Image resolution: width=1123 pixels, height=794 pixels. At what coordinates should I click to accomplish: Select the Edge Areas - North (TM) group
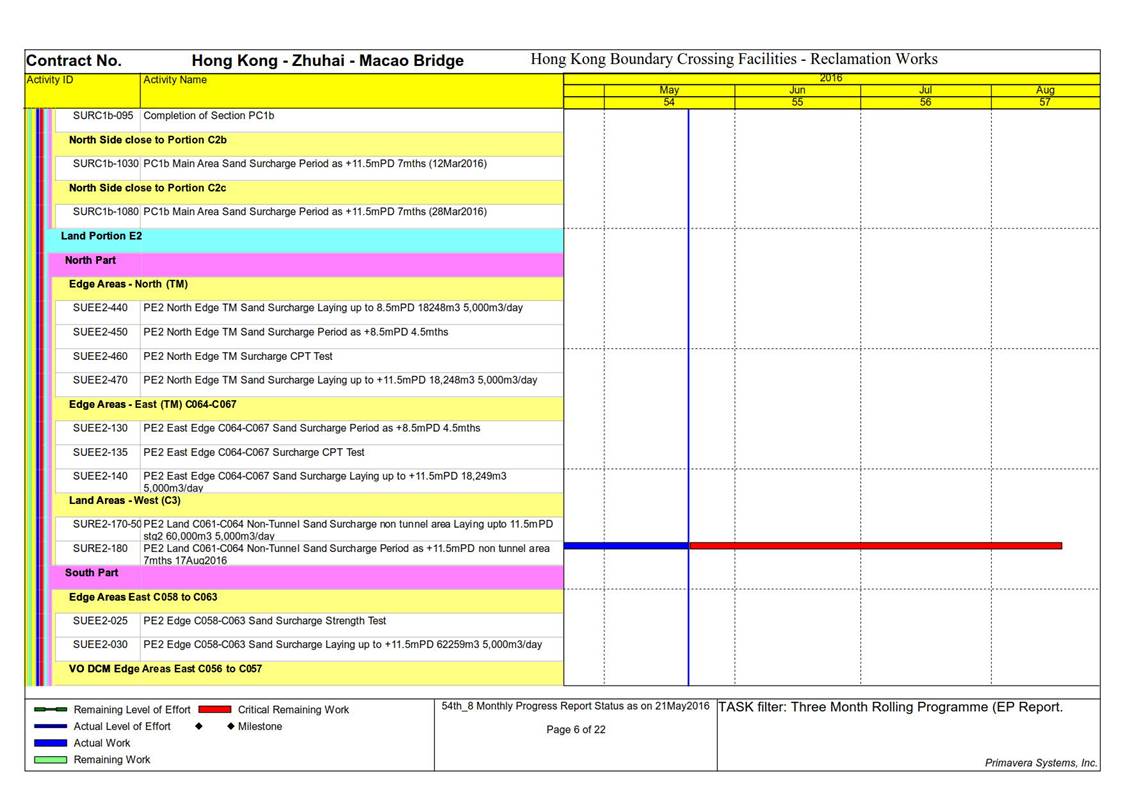point(309,289)
